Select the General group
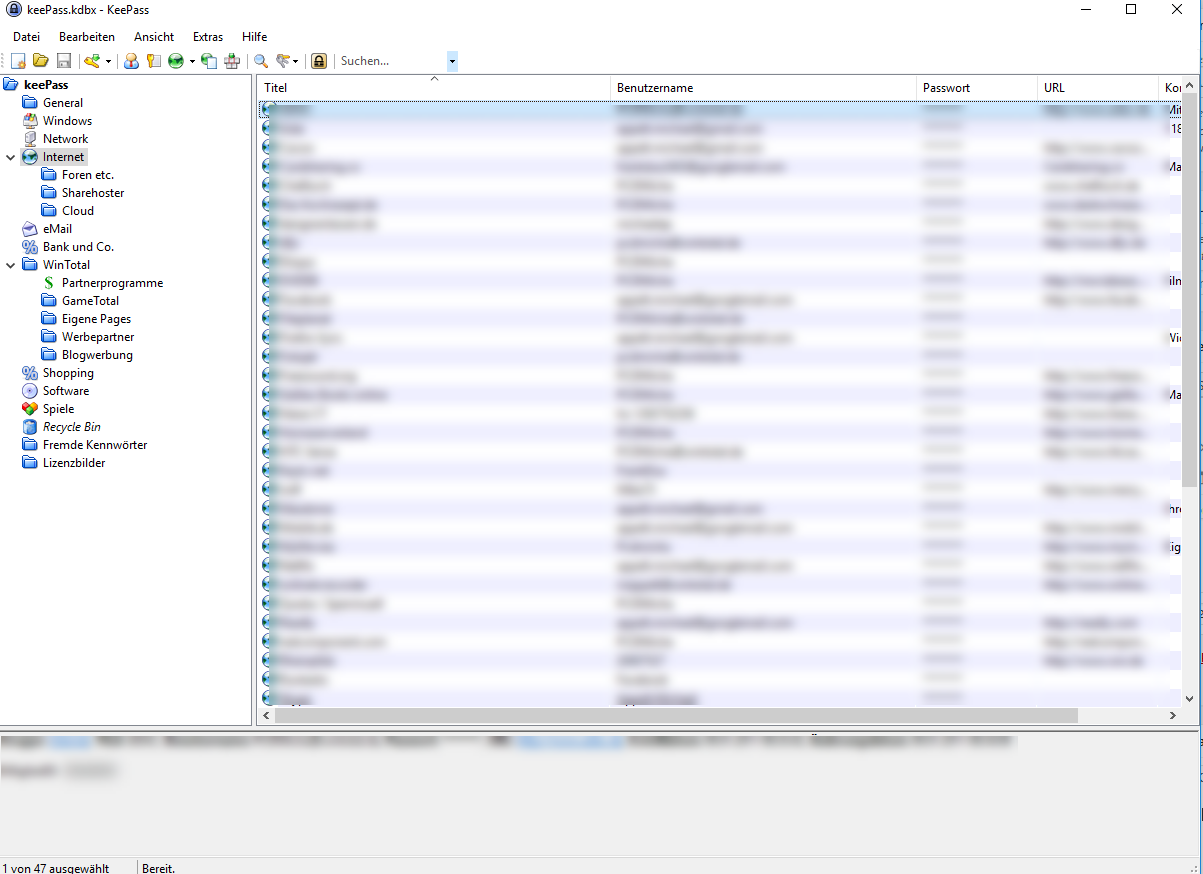 coord(63,103)
